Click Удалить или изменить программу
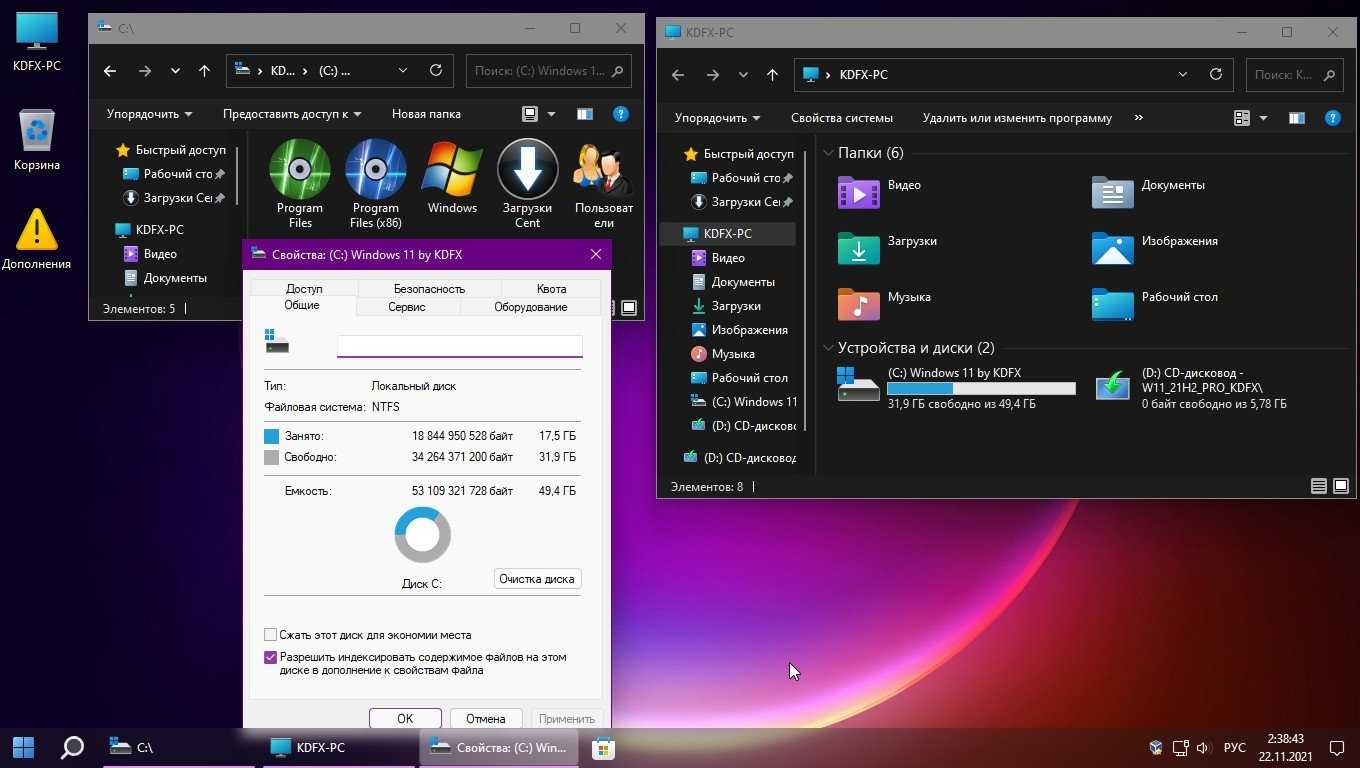Screen dimensions: 1360x768 (x=1017, y=118)
